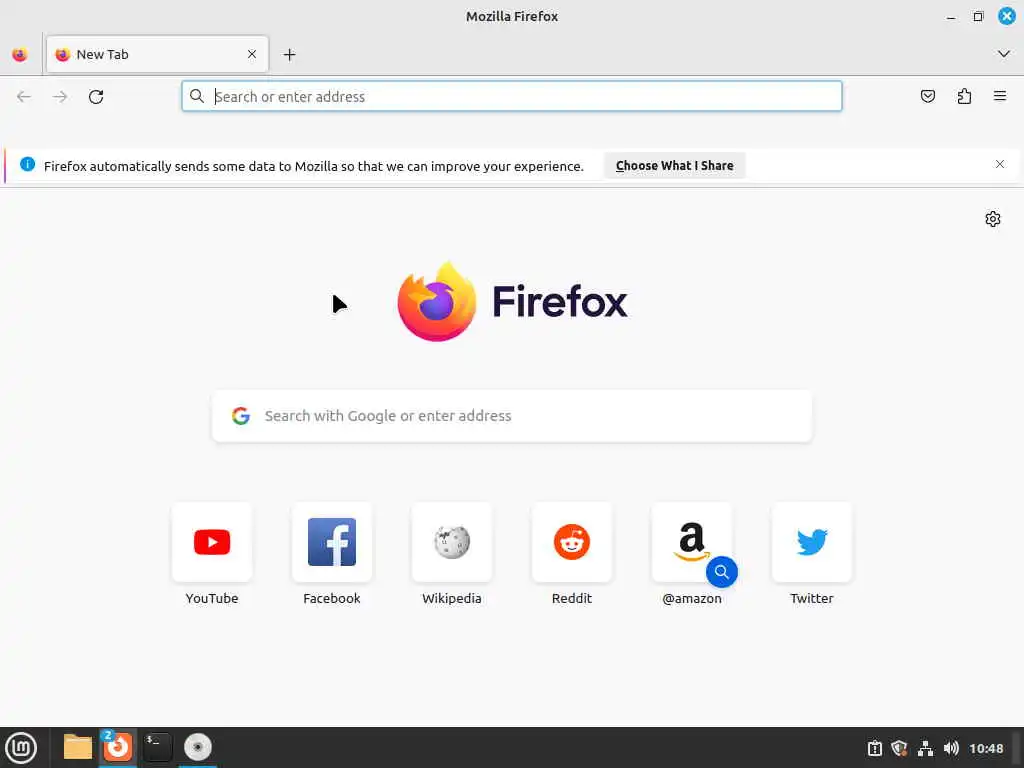1024x768 pixels.
Task: Select the New Tab tab
Action: click(157, 54)
